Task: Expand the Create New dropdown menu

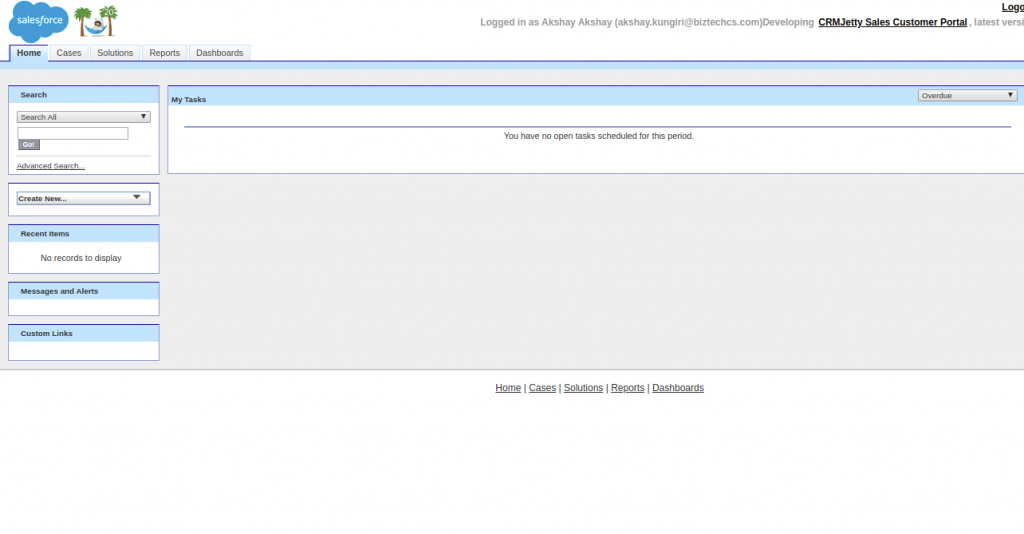Action: tap(84, 198)
